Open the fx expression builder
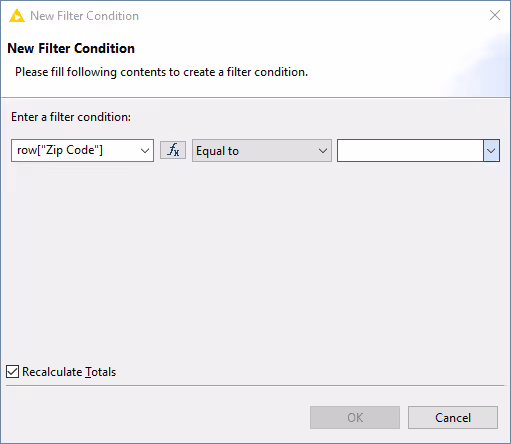Image resolution: width=511 pixels, height=444 pixels. 173,150
